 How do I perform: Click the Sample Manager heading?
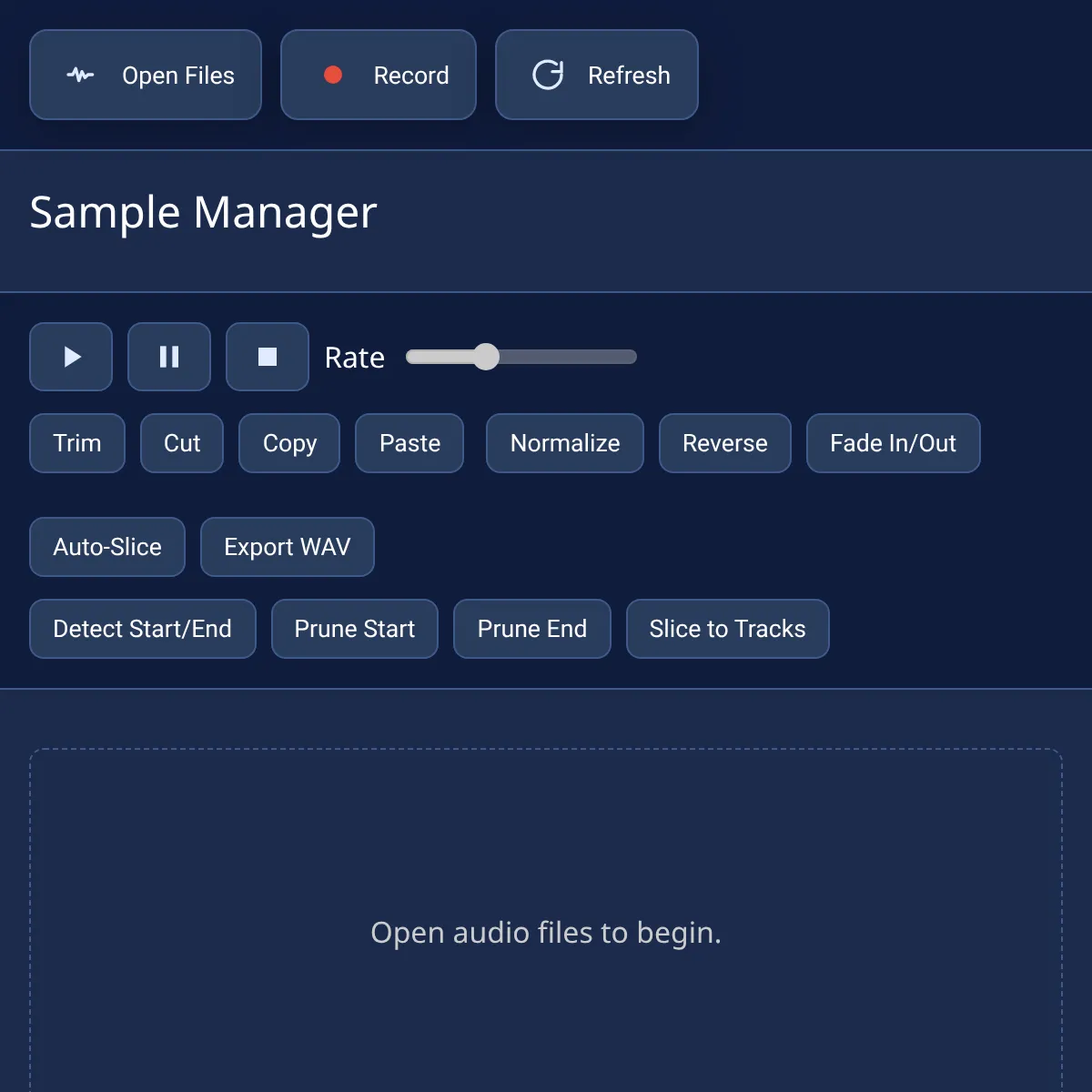pos(203,213)
